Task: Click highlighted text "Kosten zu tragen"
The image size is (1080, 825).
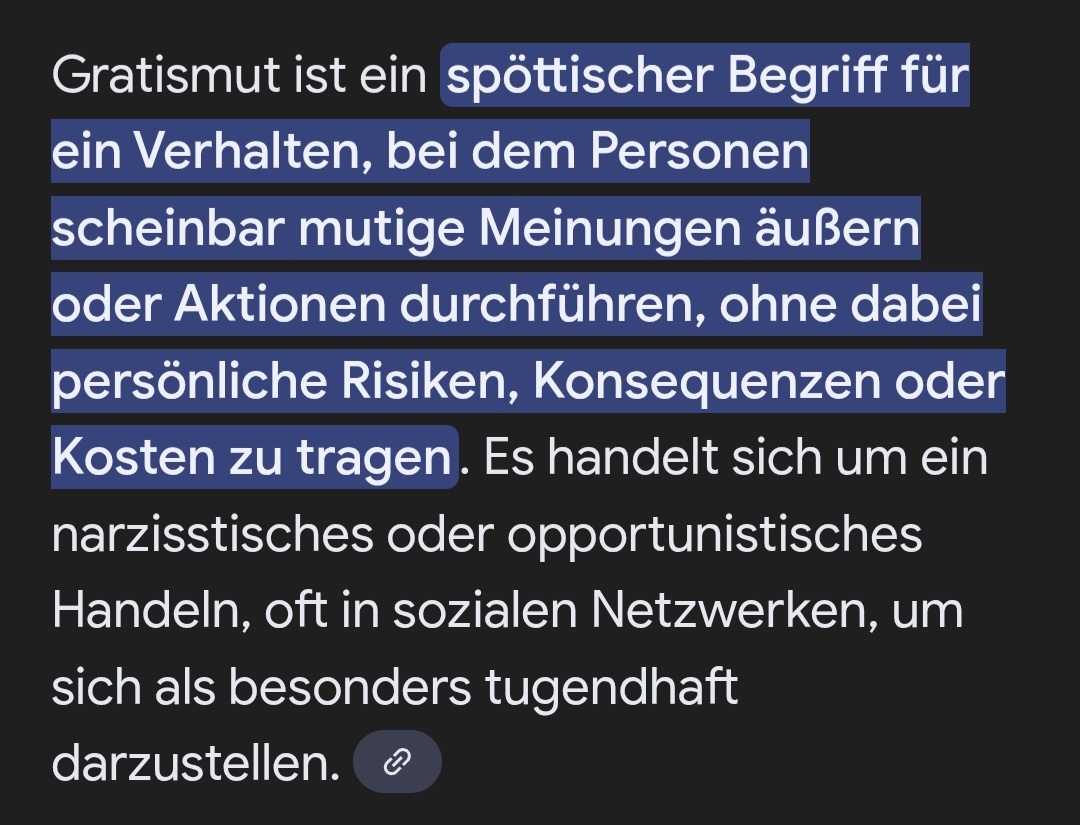Action: (251, 458)
